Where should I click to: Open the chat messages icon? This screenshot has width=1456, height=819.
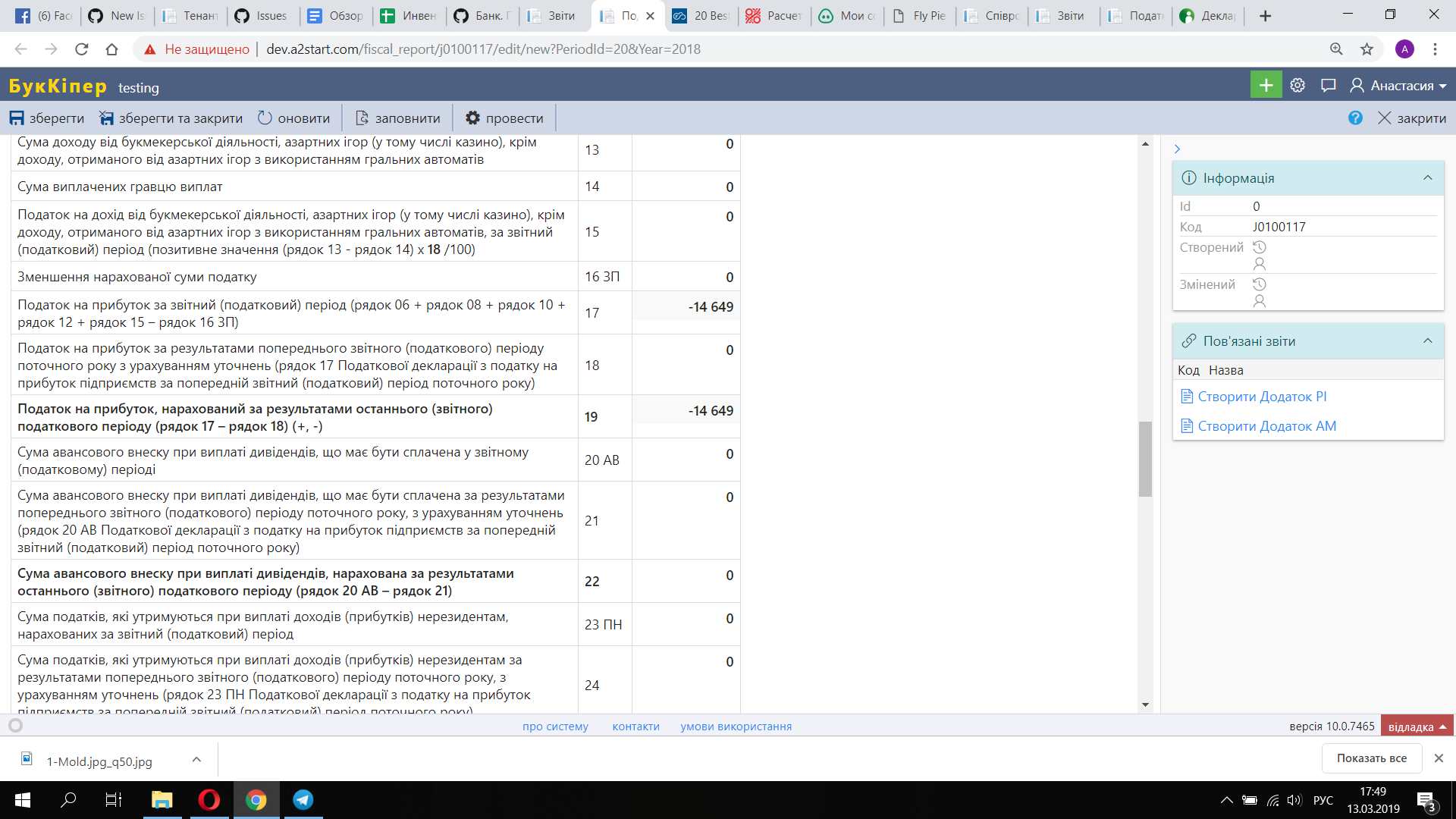[x=1328, y=85]
